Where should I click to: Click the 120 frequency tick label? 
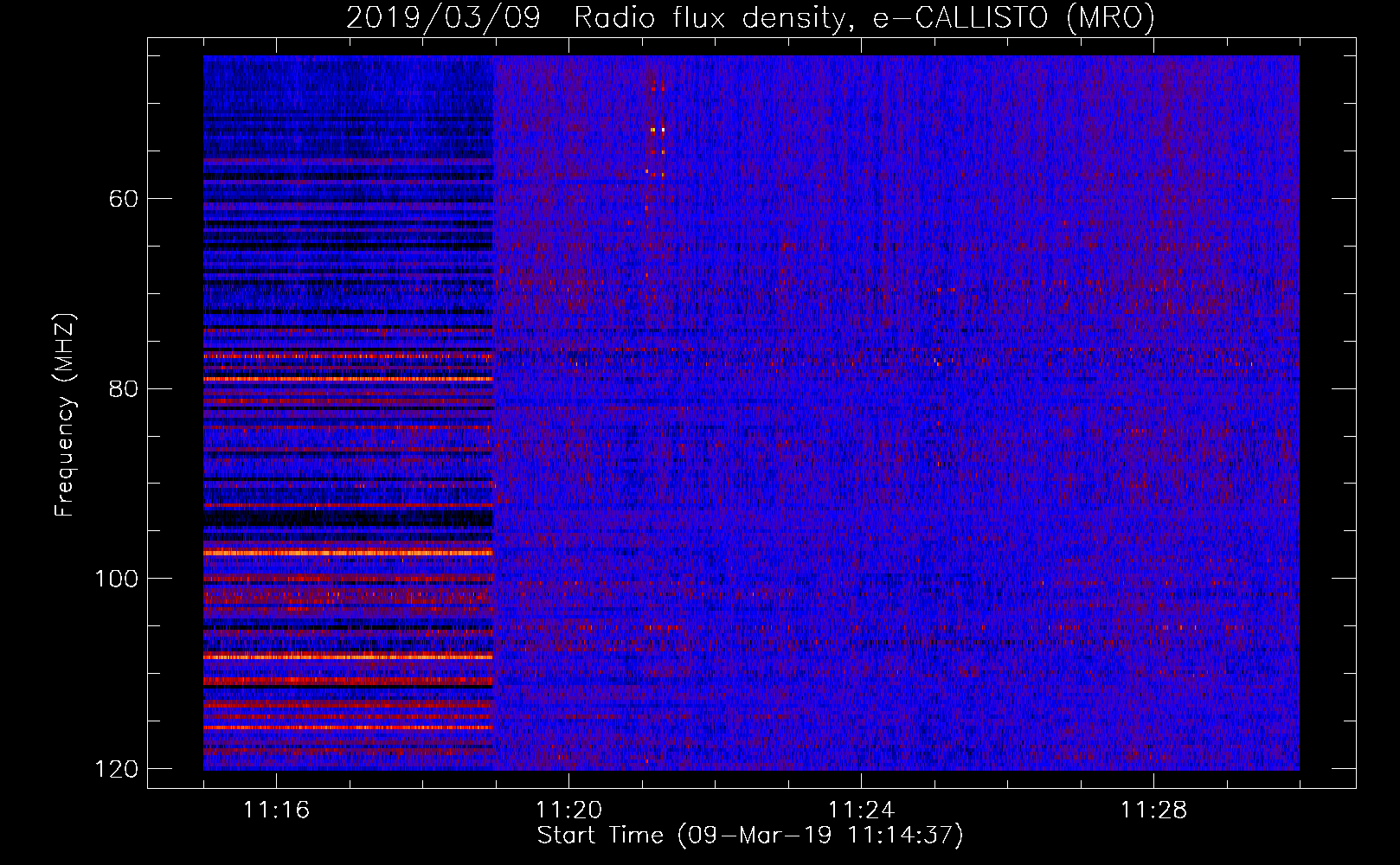[116, 769]
